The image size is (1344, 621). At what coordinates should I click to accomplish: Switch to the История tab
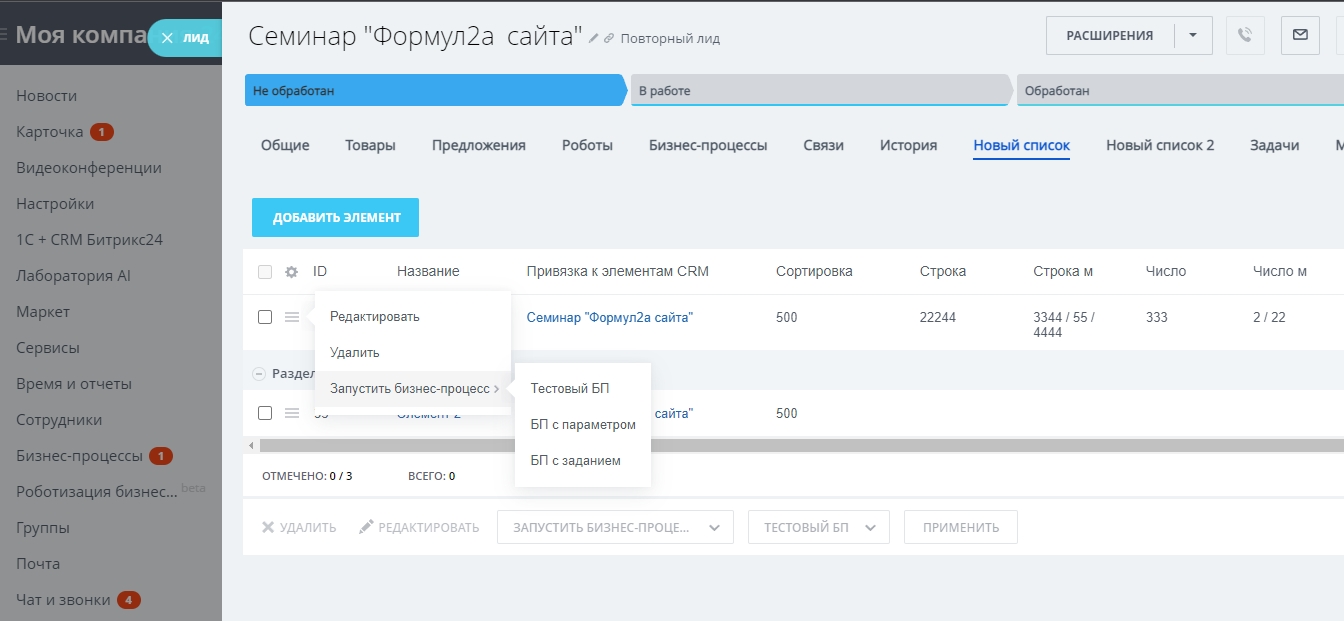click(908, 145)
